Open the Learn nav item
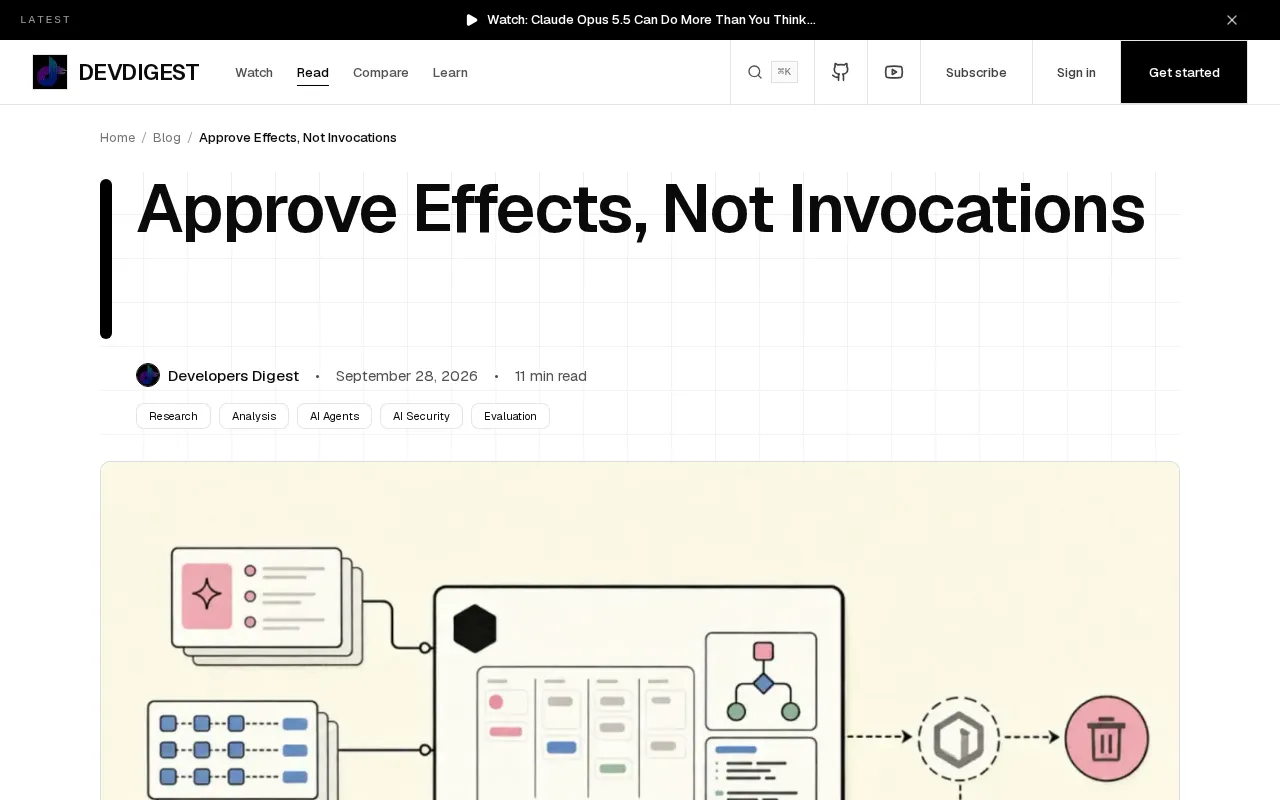This screenshot has width=1280, height=800. 450,72
